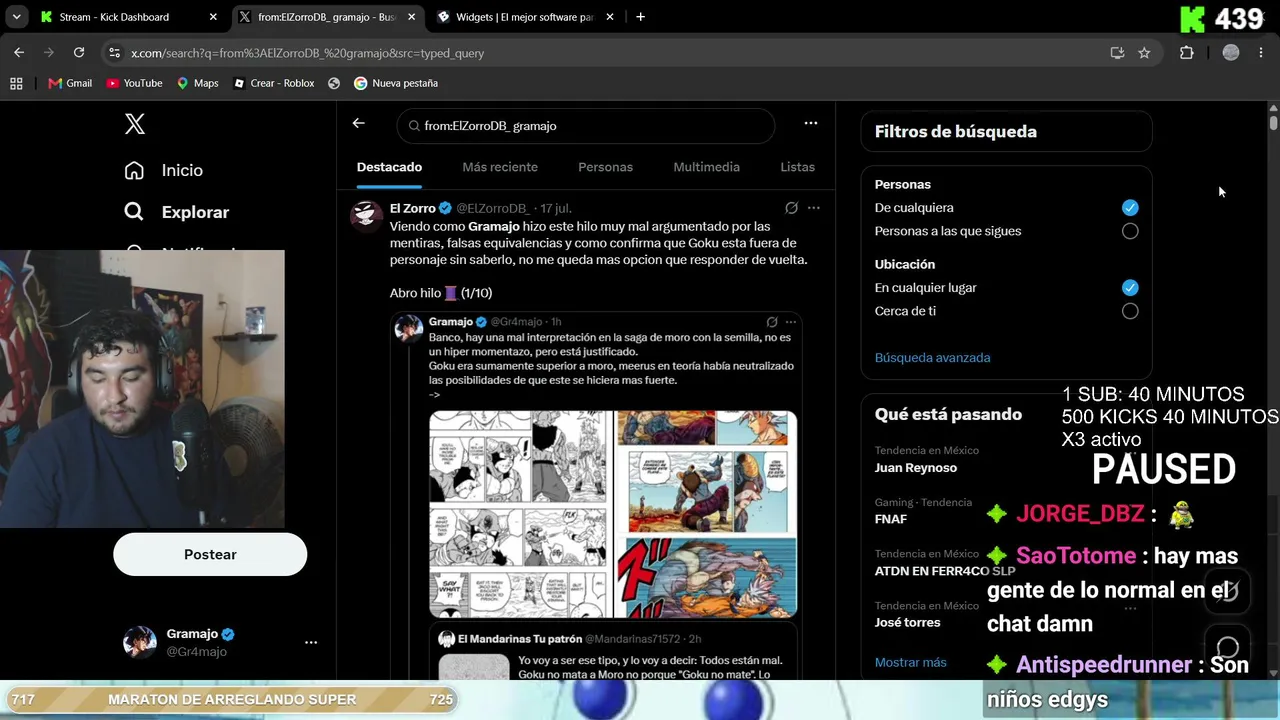Open the search options three-dot menu
Screen dimensions: 1280x720
point(811,123)
